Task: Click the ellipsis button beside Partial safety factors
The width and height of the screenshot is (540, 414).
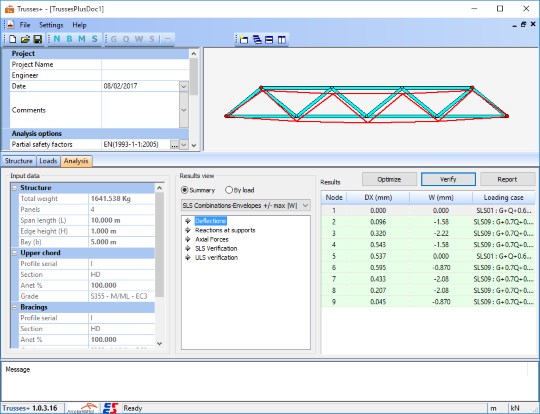Action: (x=175, y=145)
